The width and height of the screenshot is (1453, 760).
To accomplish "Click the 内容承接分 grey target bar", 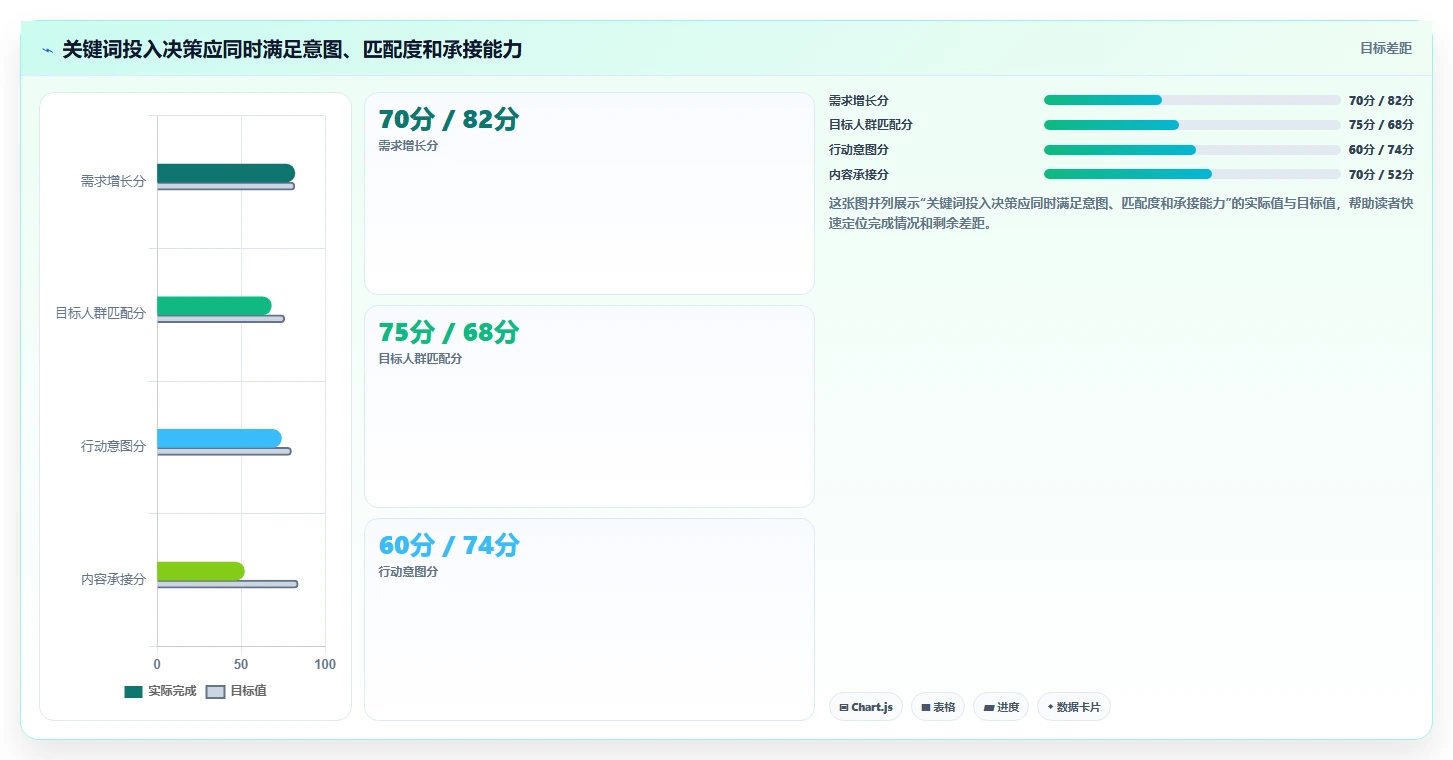I will pyautogui.click(x=227, y=584).
